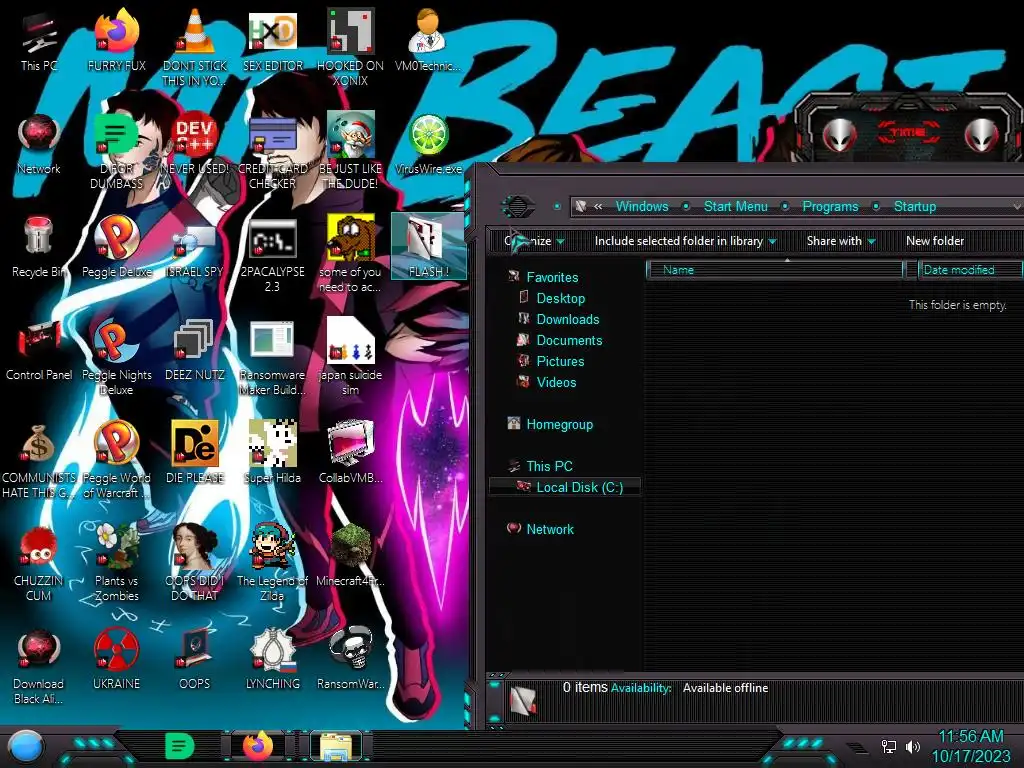Open the Share with dropdown
1024x768 pixels.
[840, 241]
